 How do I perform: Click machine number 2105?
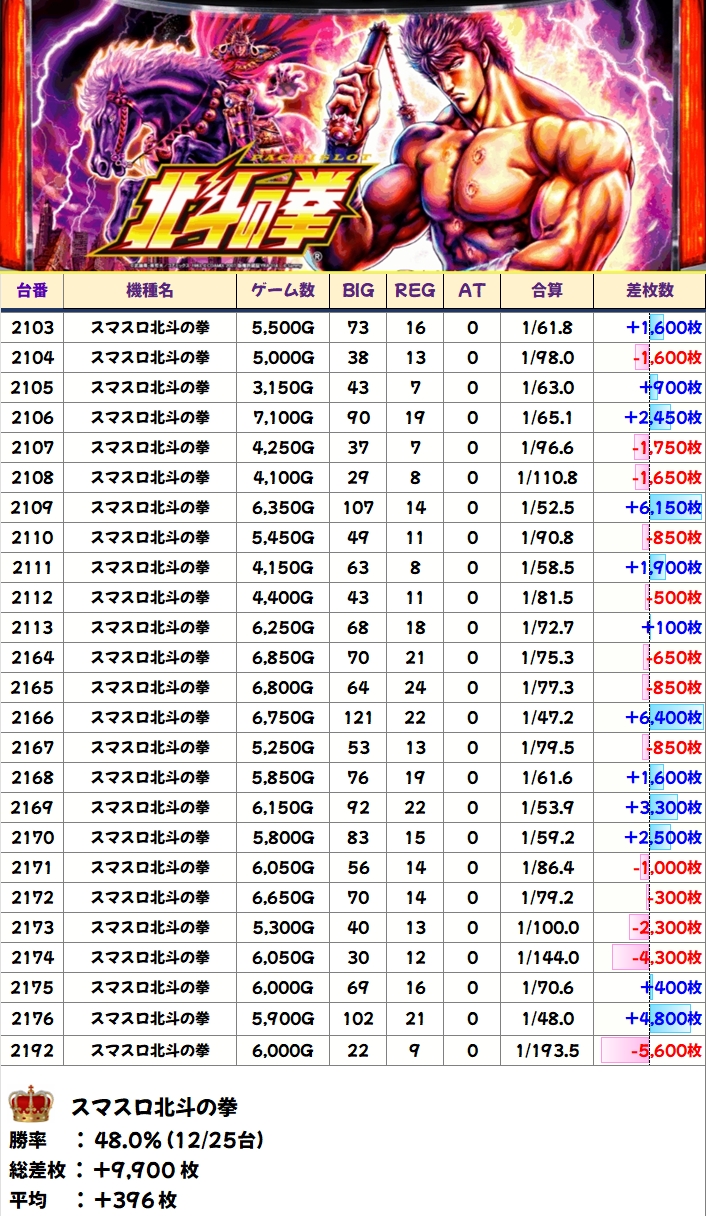pyautogui.click(x=33, y=387)
